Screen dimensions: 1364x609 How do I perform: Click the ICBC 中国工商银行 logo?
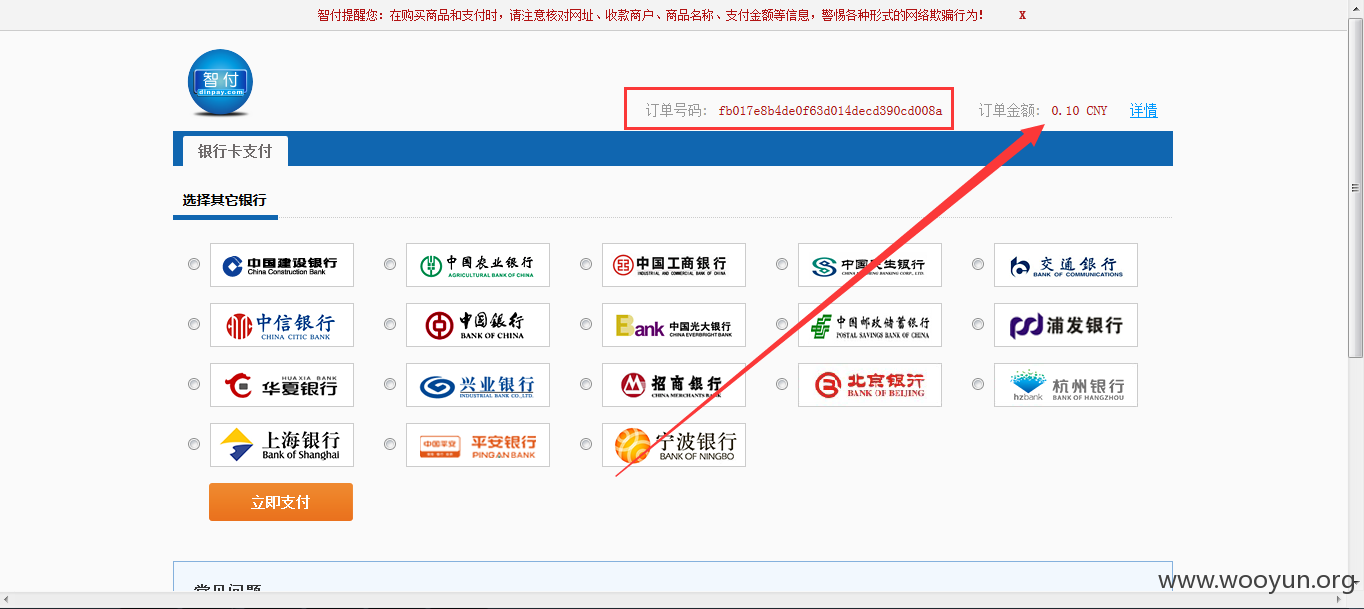pos(674,265)
